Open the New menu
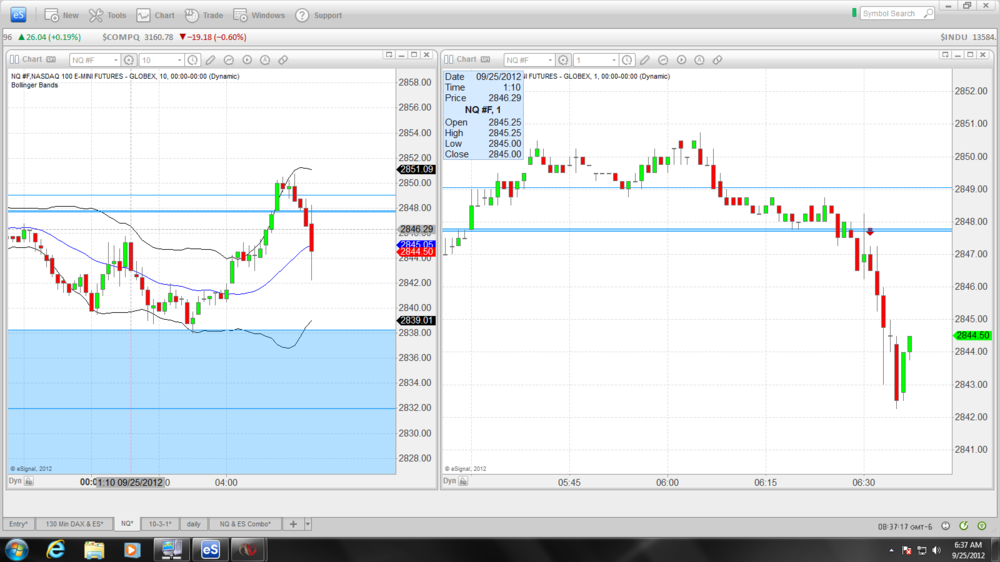The width and height of the screenshot is (1000, 562). (x=61, y=15)
